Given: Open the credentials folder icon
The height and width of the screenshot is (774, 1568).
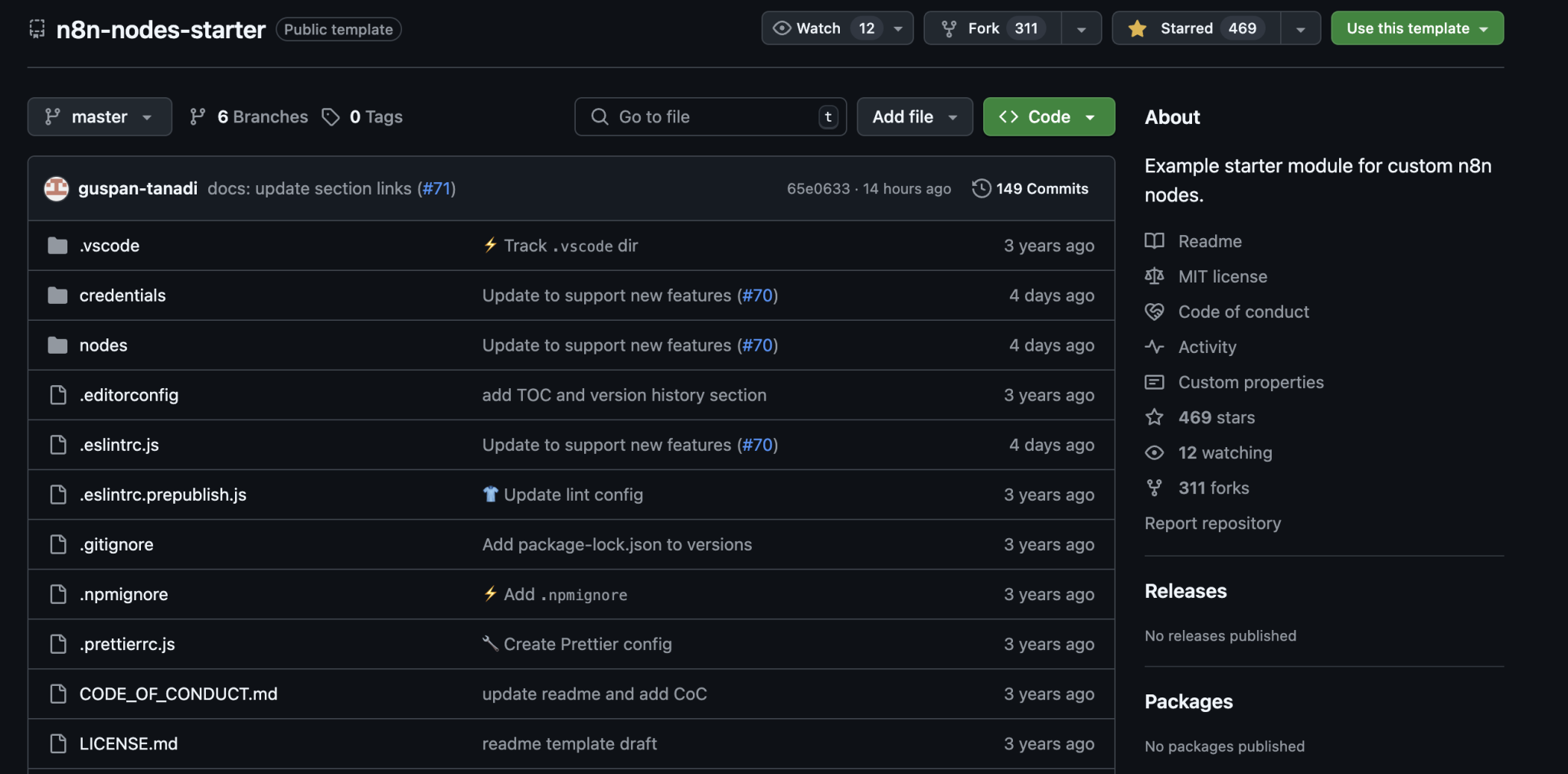Looking at the screenshot, I should click(x=57, y=295).
